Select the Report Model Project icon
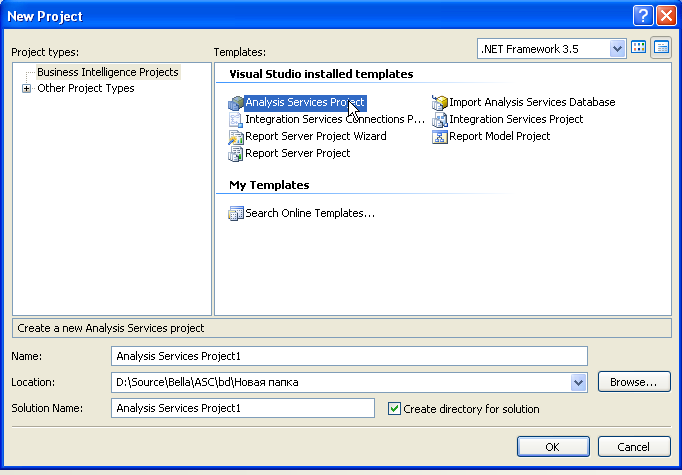The image size is (682, 475). coord(440,137)
